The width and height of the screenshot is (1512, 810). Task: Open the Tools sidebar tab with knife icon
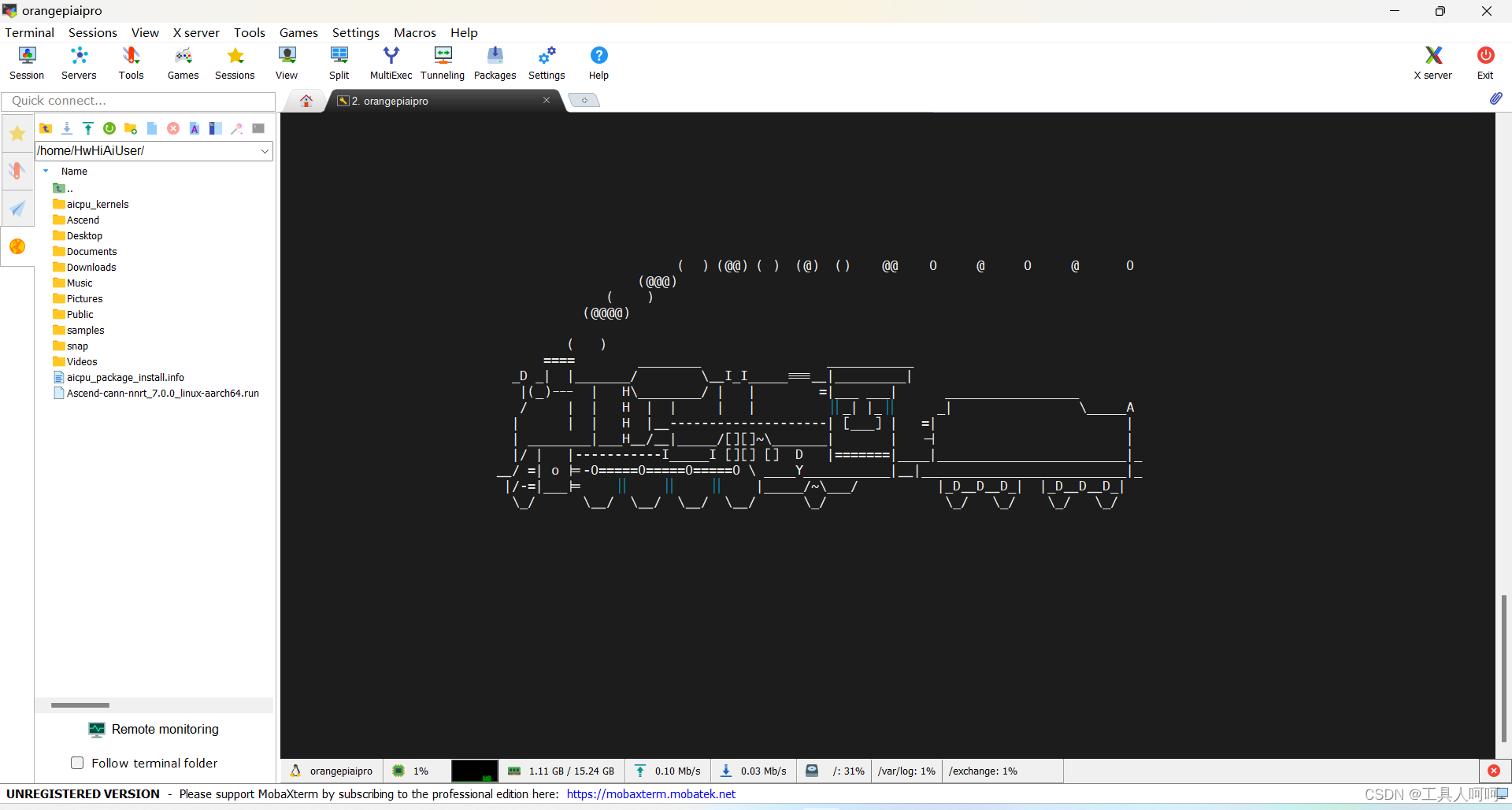[x=17, y=171]
